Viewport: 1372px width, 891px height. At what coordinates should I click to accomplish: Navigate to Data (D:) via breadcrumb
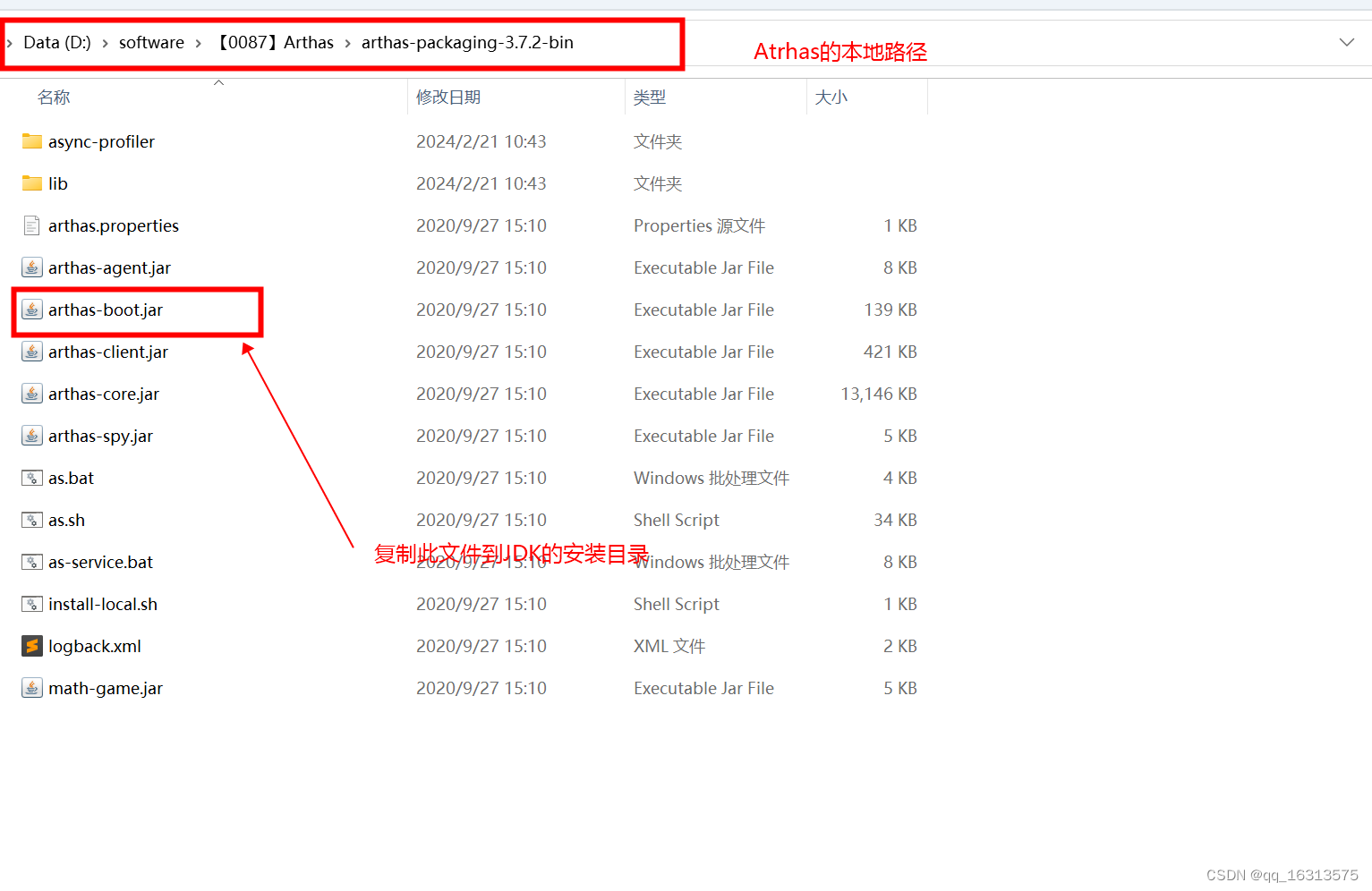56,42
